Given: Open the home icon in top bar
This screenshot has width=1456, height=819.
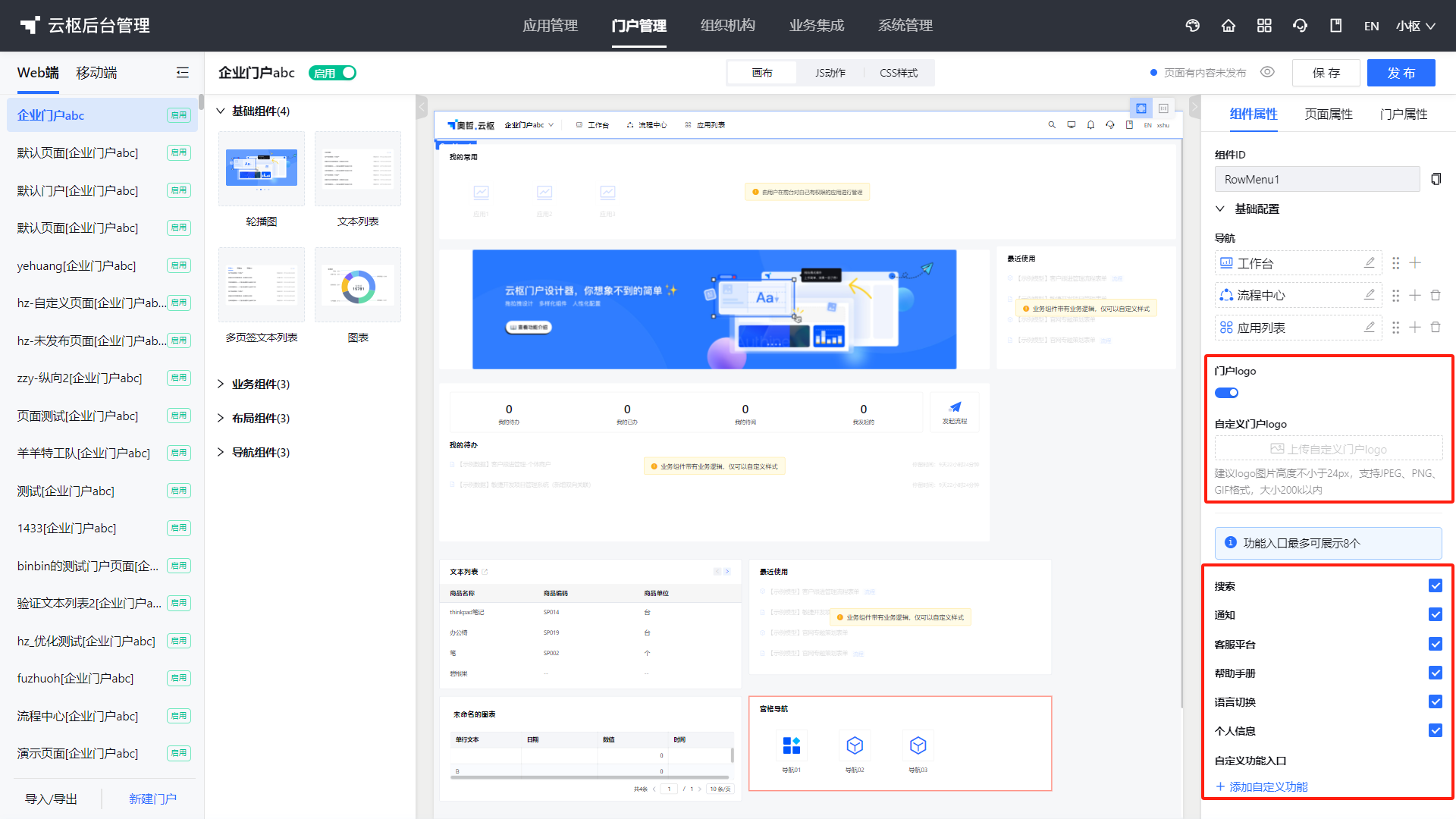Looking at the screenshot, I should pyautogui.click(x=1228, y=26).
